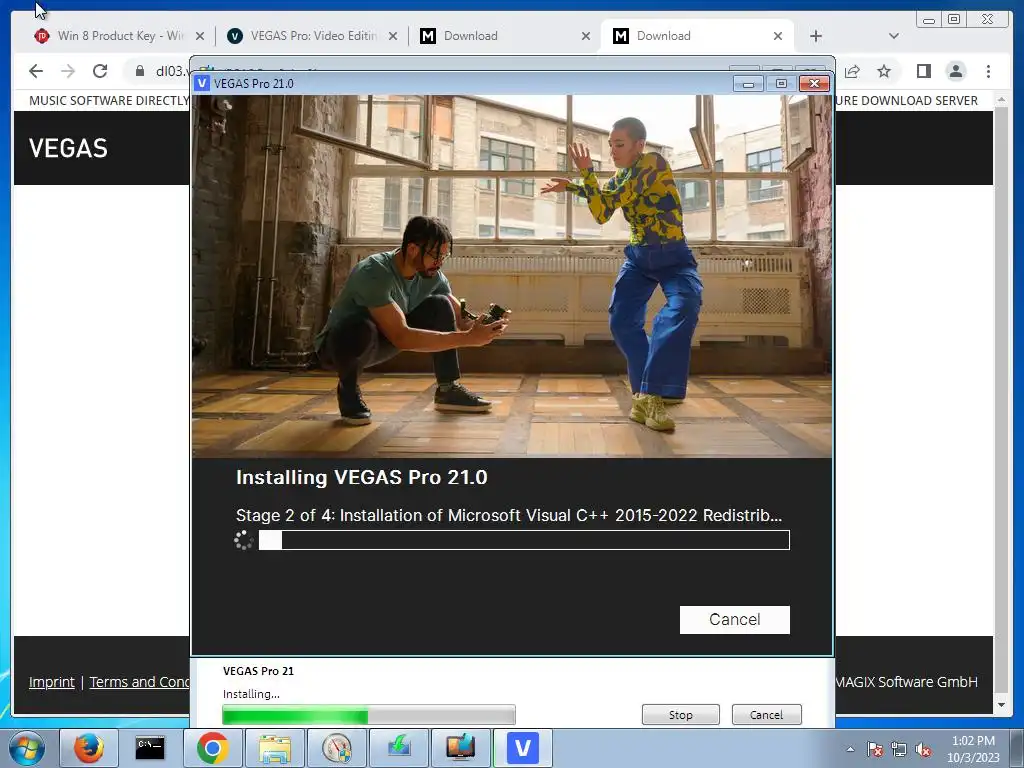
Task: Open Command Prompt from the taskbar
Action: pos(150,748)
